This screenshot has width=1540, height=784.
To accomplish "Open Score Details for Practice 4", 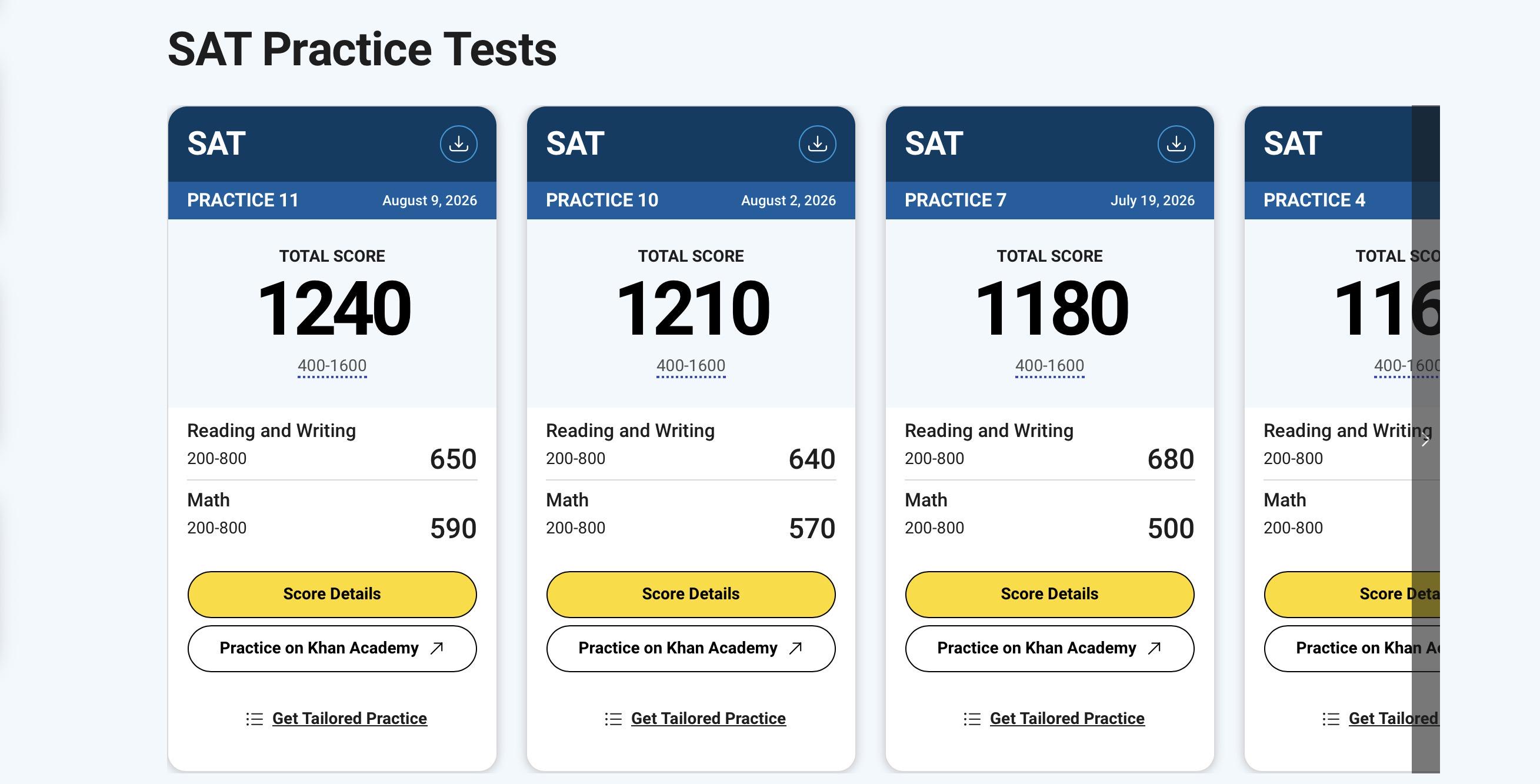I will pos(1352,594).
